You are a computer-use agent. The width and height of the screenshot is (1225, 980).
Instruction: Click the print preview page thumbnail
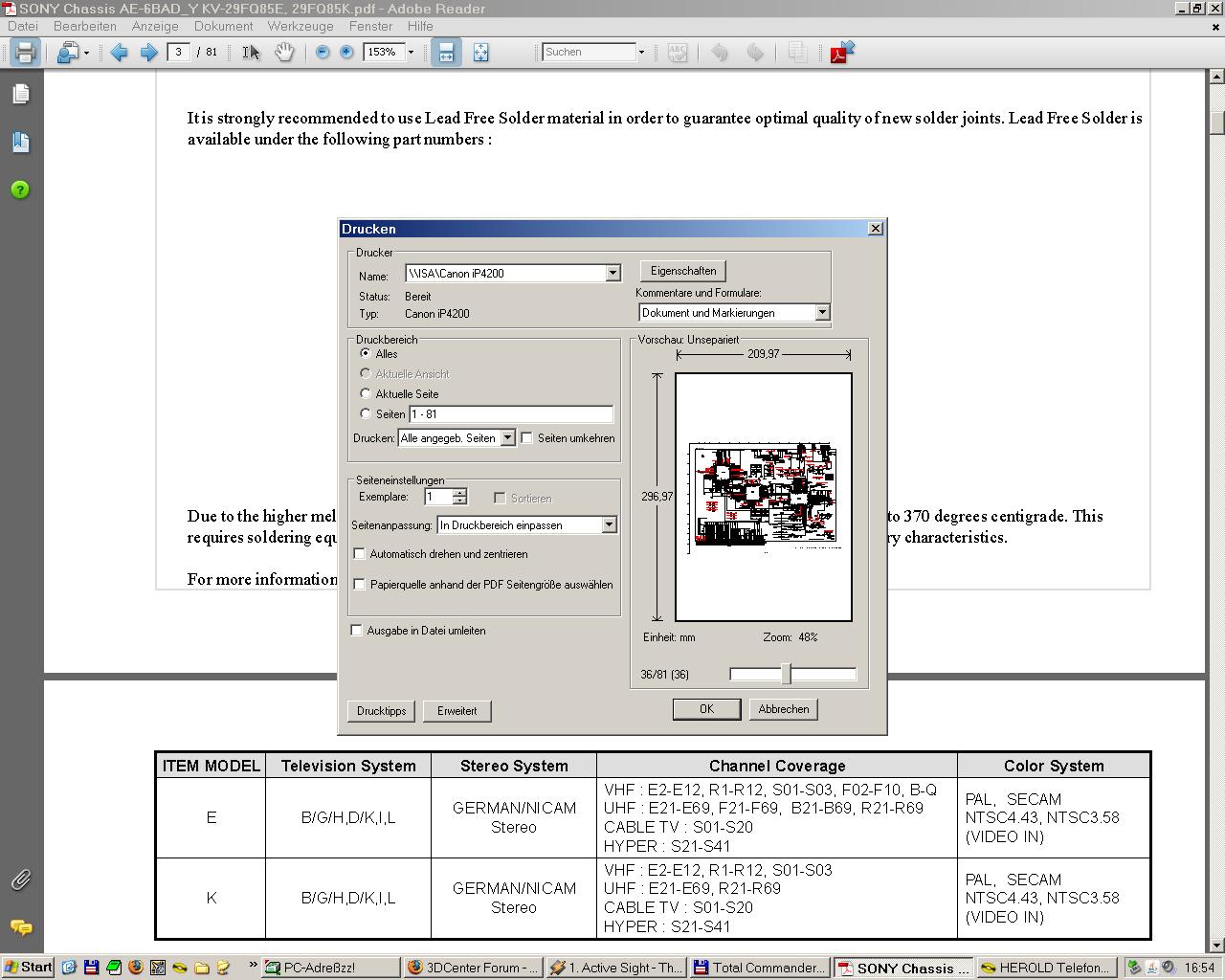764,497
